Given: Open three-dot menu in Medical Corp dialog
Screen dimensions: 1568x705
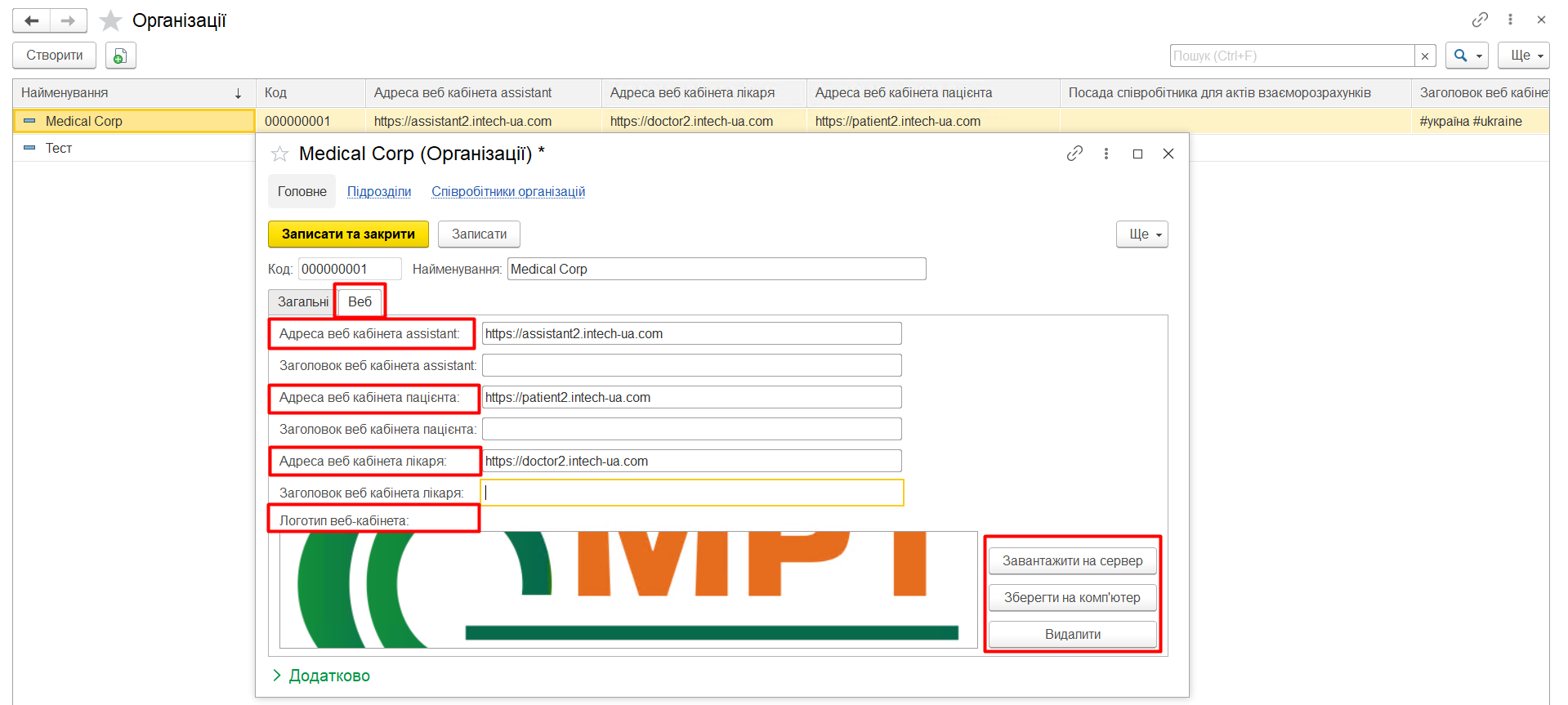Looking at the screenshot, I should [1106, 154].
